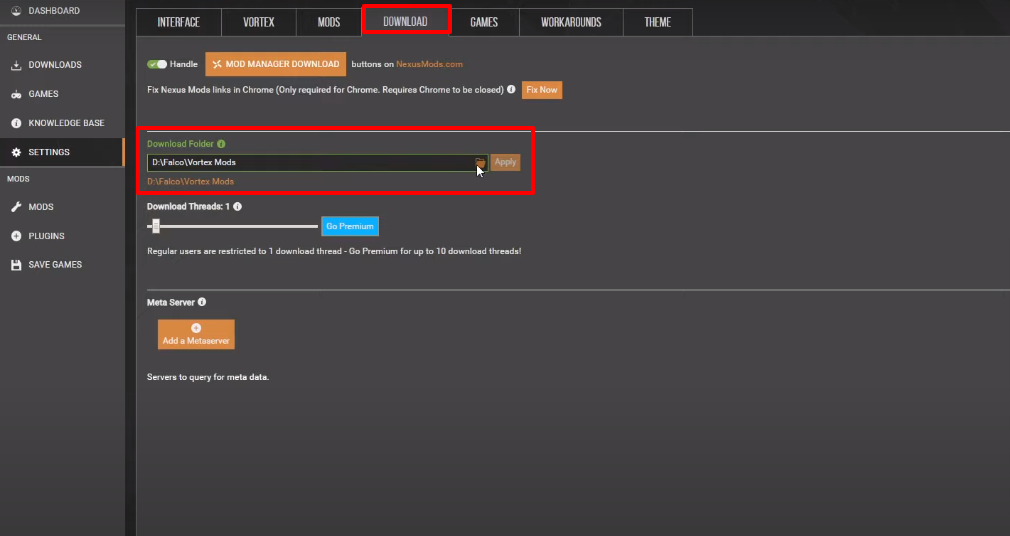This screenshot has height=536, width=1010.
Task: Switch to the Workarounds tab
Action: tap(571, 22)
